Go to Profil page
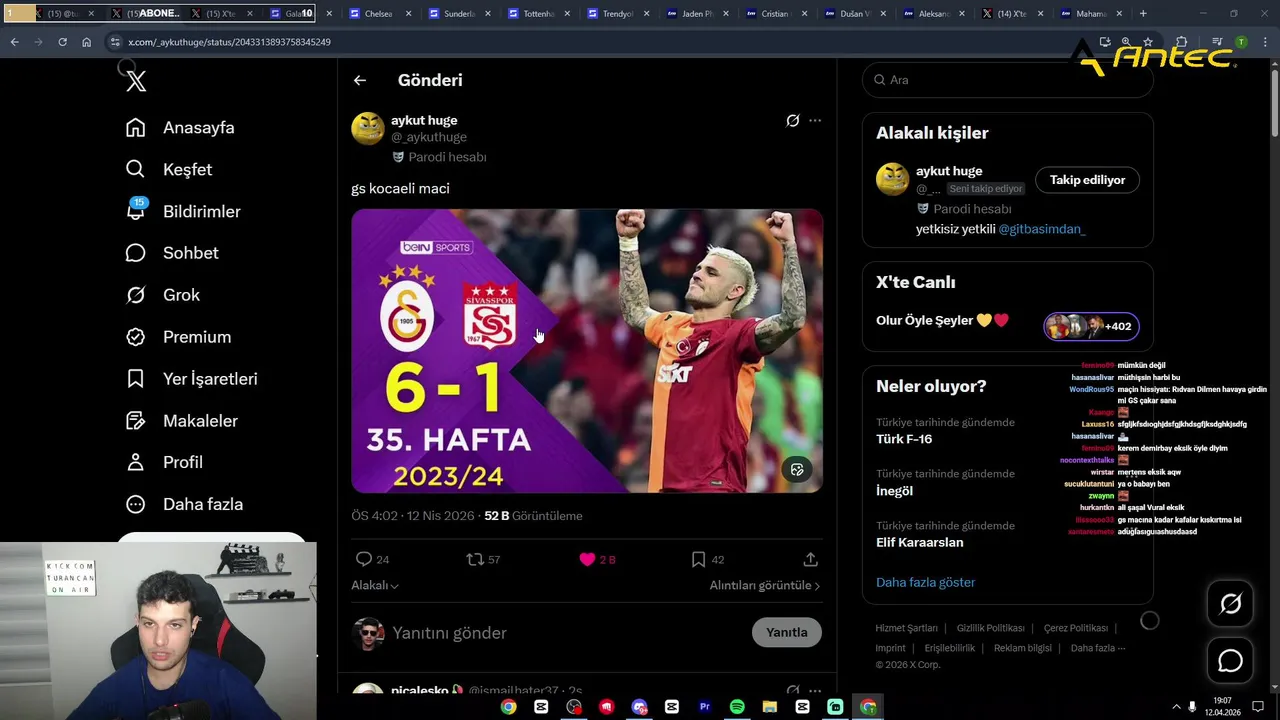1280x720 pixels. (x=165, y=462)
